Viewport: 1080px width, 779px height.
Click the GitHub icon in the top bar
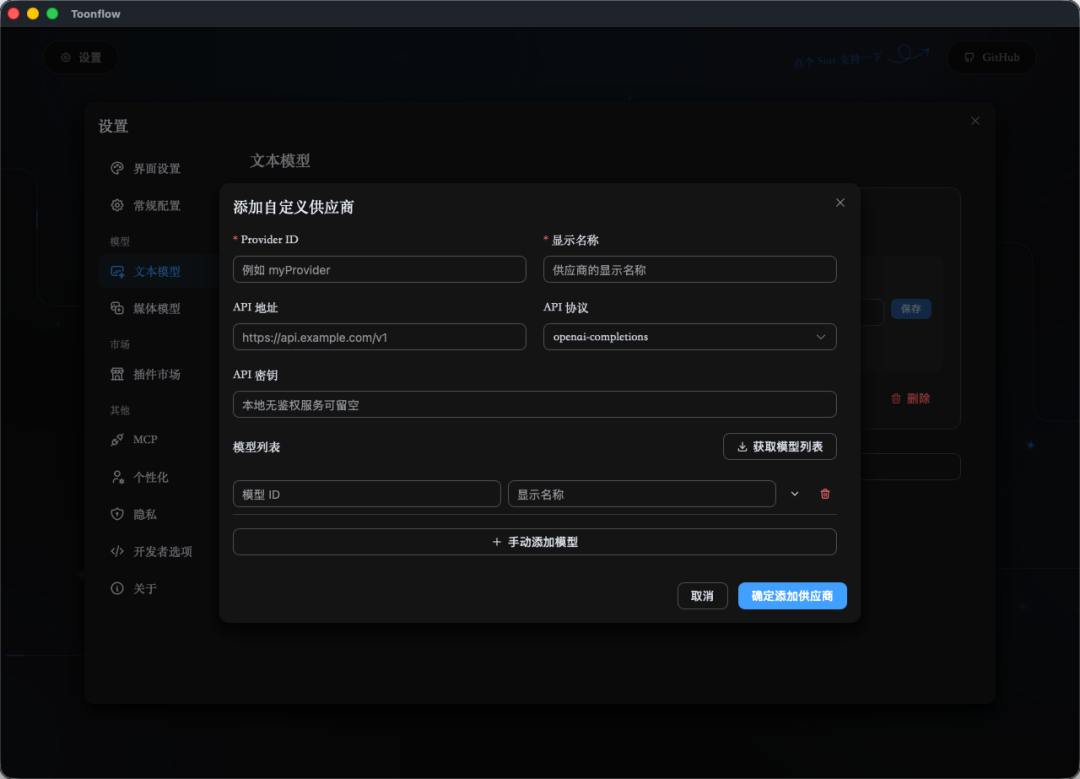pyautogui.click(x=969, y=57)
